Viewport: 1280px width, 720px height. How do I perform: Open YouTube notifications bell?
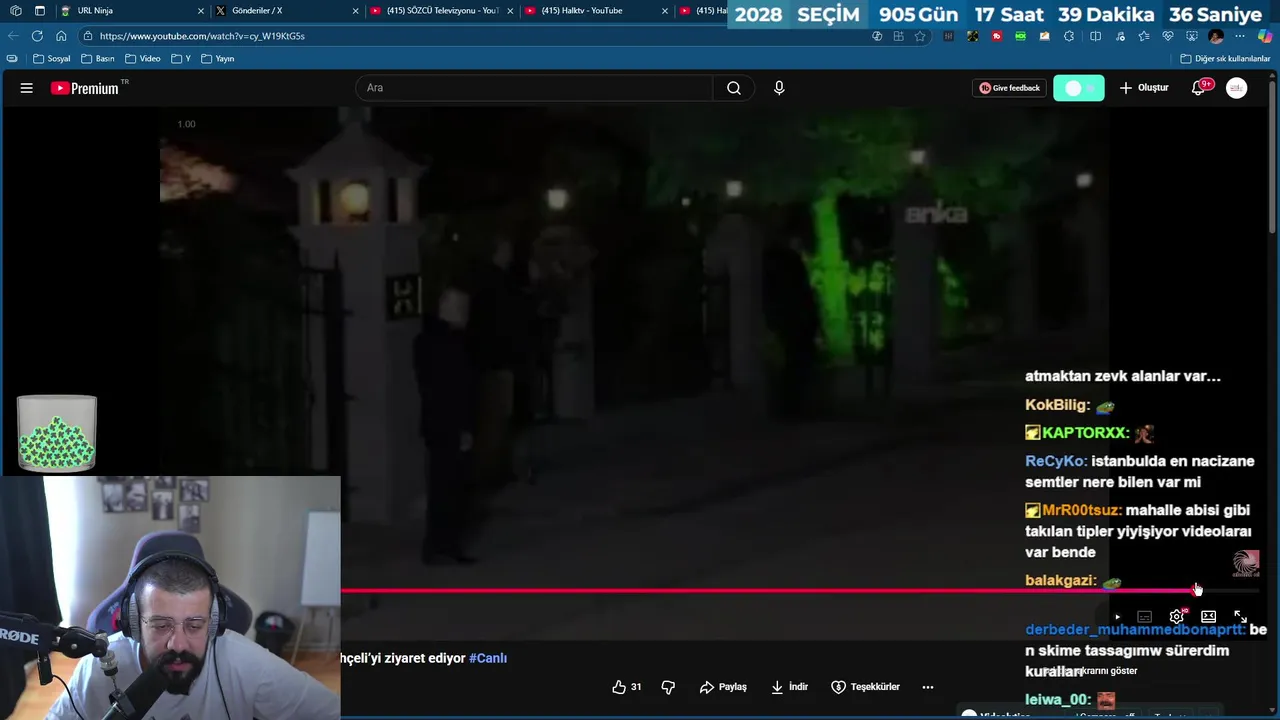[x=1198, y=88]
